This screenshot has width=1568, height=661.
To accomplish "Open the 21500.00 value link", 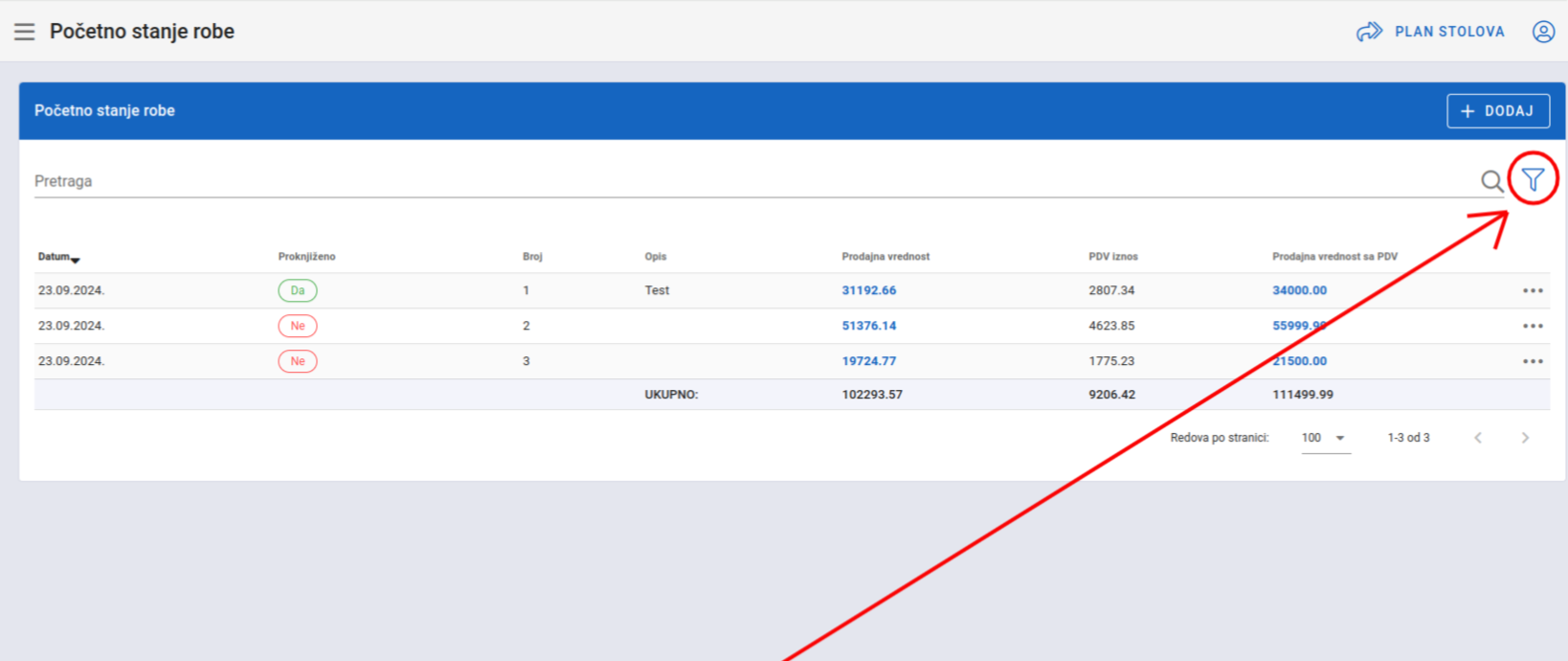I will click(1299, 361).
